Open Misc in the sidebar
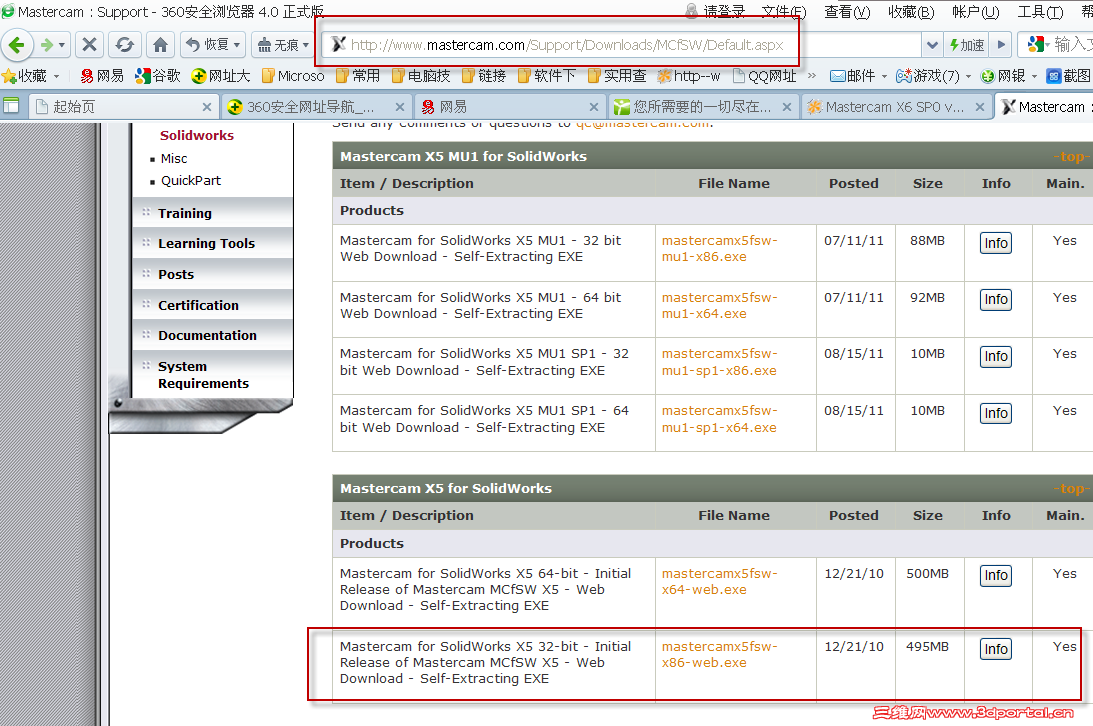The image size is (1093, 726). pyautogui.click(x=174, y=158)
